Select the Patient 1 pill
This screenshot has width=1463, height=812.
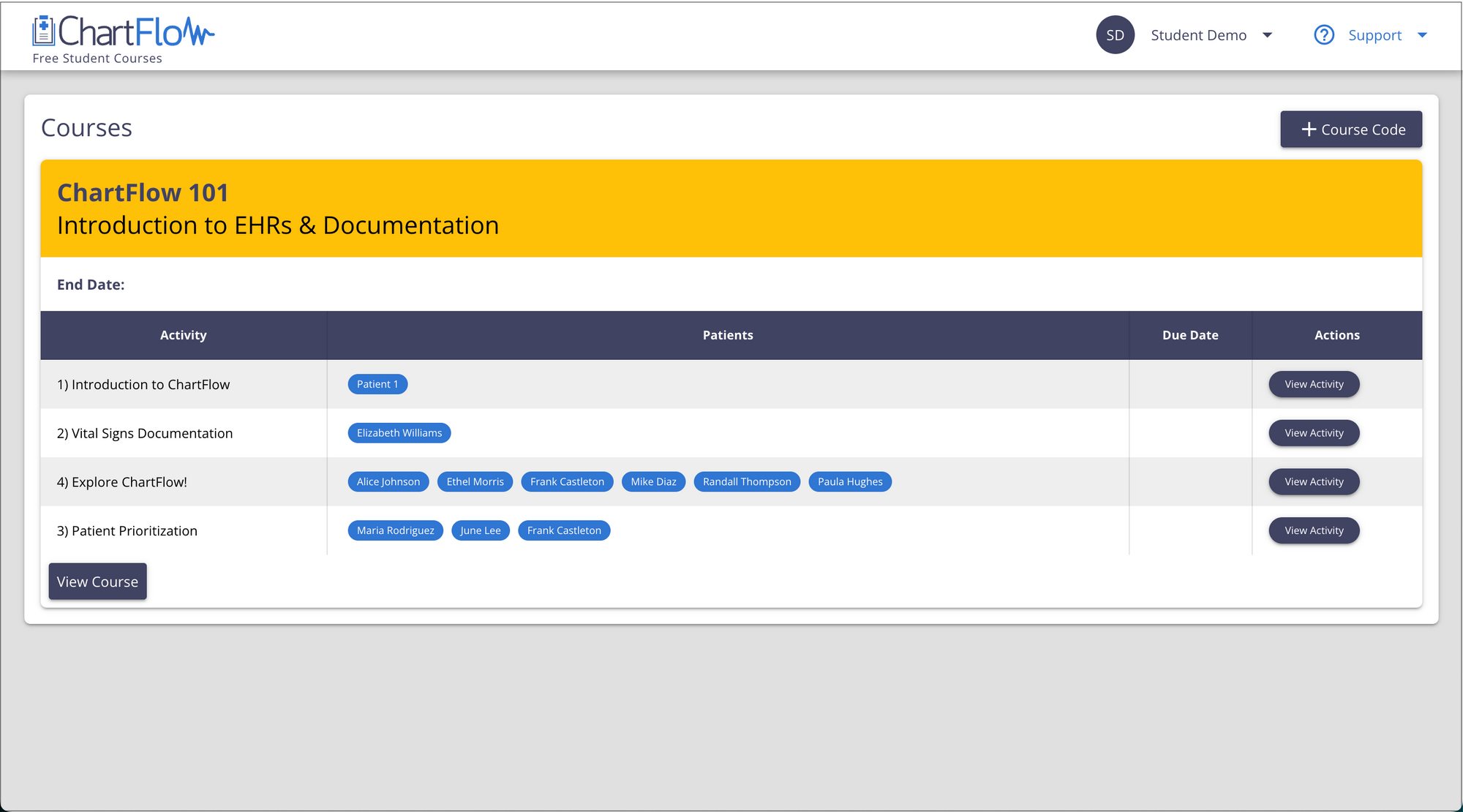point(377,383)
